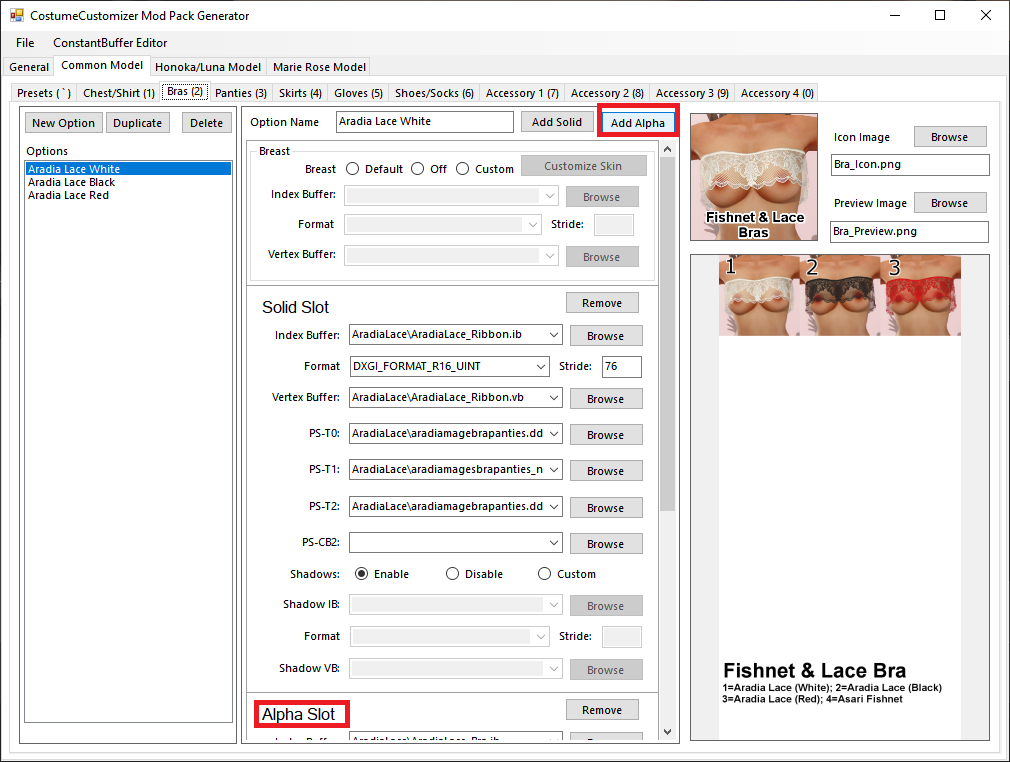Switch to the Marie Rose Model tab

pyautogui.click(x=319, y=67)
